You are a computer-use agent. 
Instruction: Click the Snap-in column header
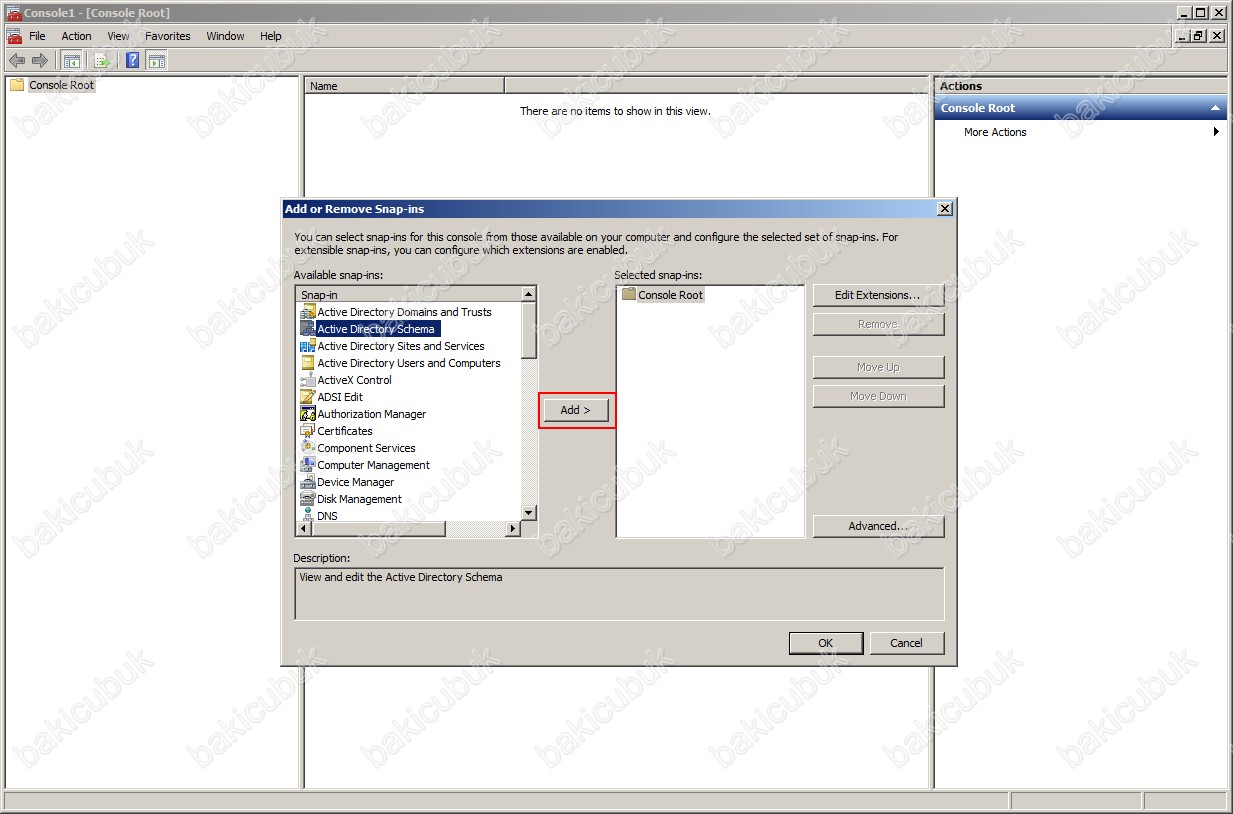tap(408, 294)
